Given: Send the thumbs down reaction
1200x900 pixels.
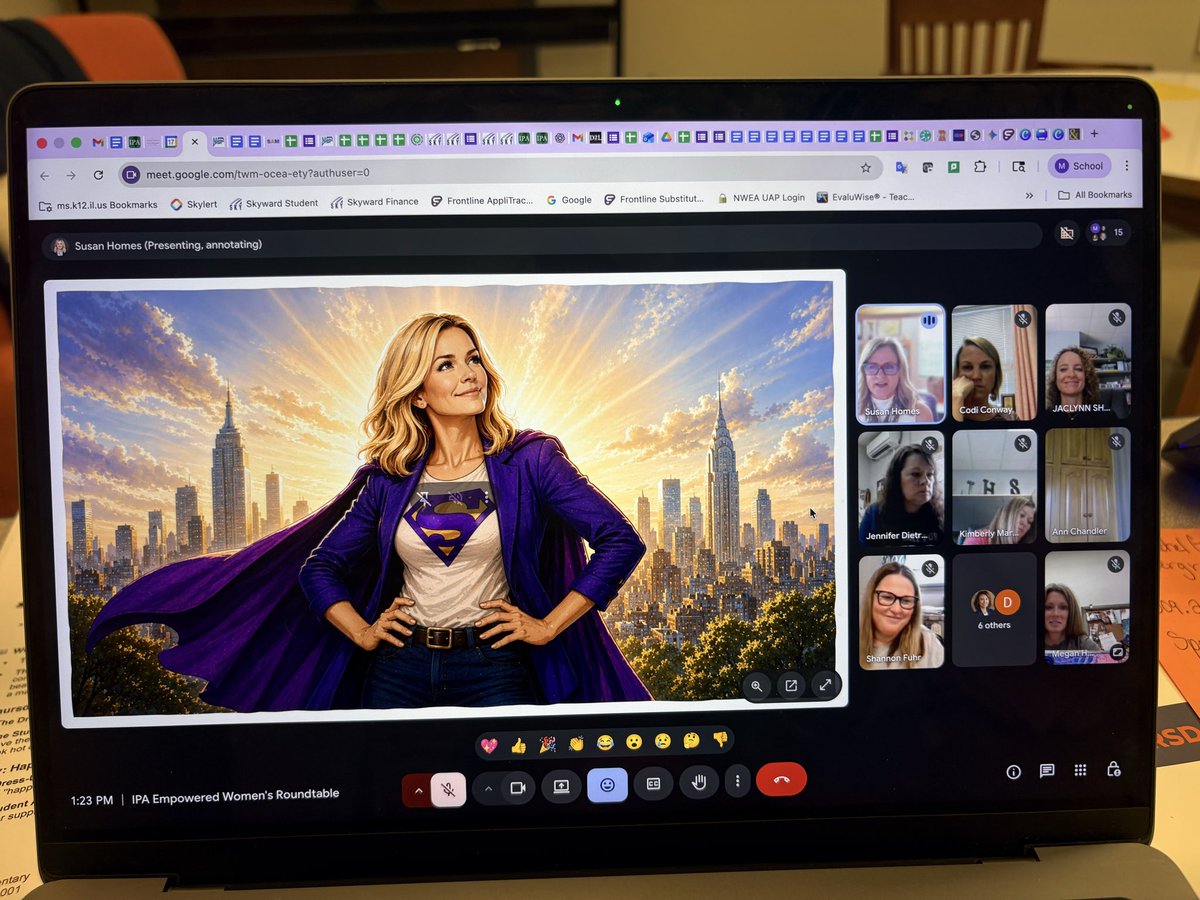Looking at the screenshot, I should pyautogui.click(x=720, y=739).
